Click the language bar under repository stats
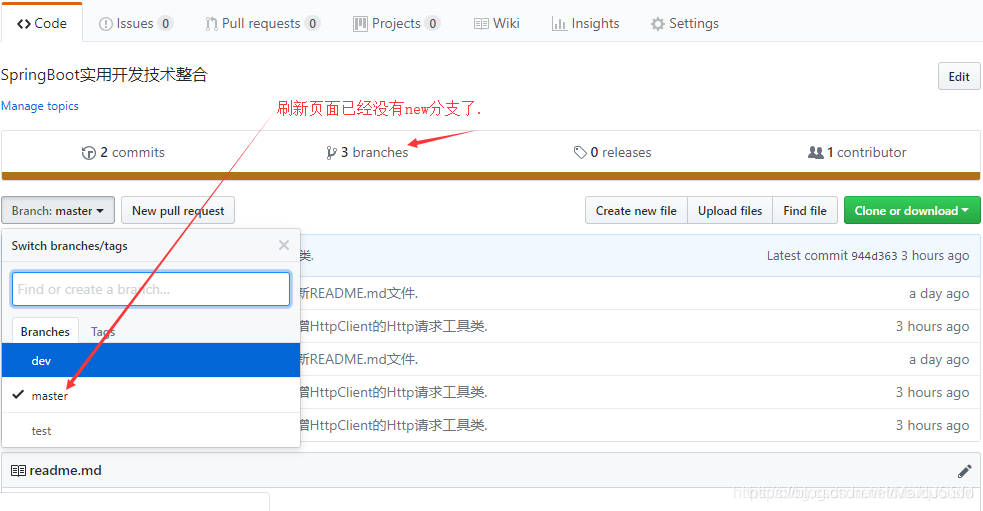The width and height of the screenshot is (983, 511). (x=490, y=176)
